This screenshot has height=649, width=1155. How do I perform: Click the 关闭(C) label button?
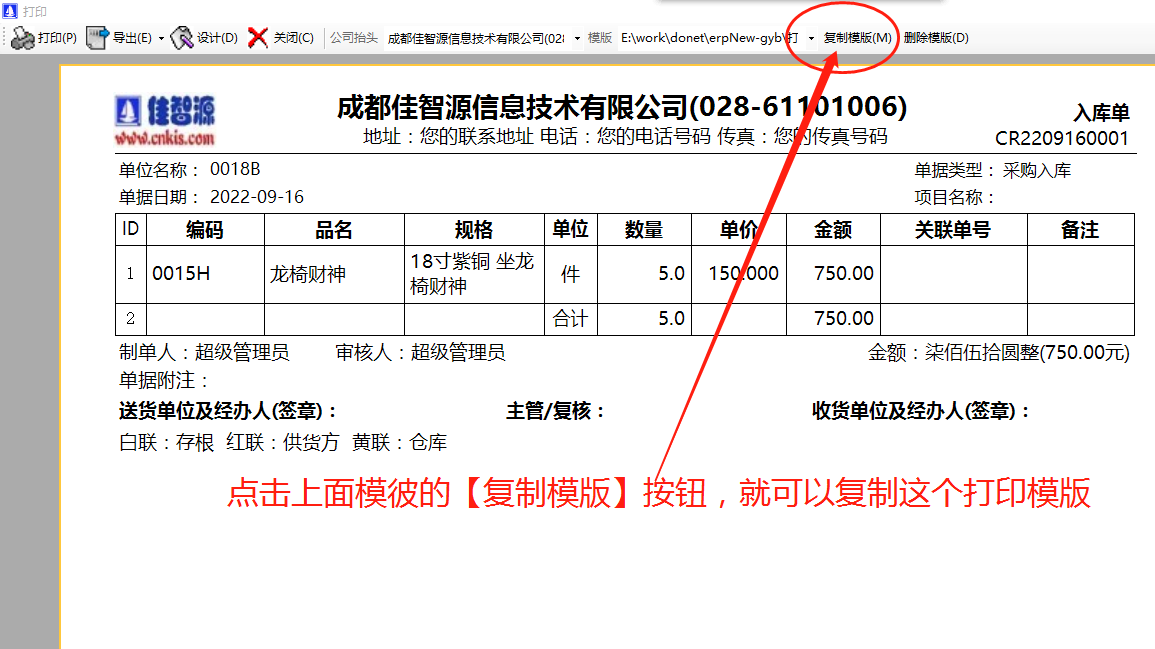click(x=293, y=38)
